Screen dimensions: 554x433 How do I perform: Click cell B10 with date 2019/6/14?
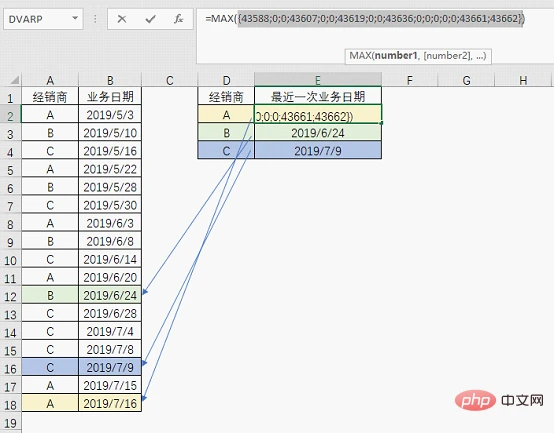coord(110,259)
